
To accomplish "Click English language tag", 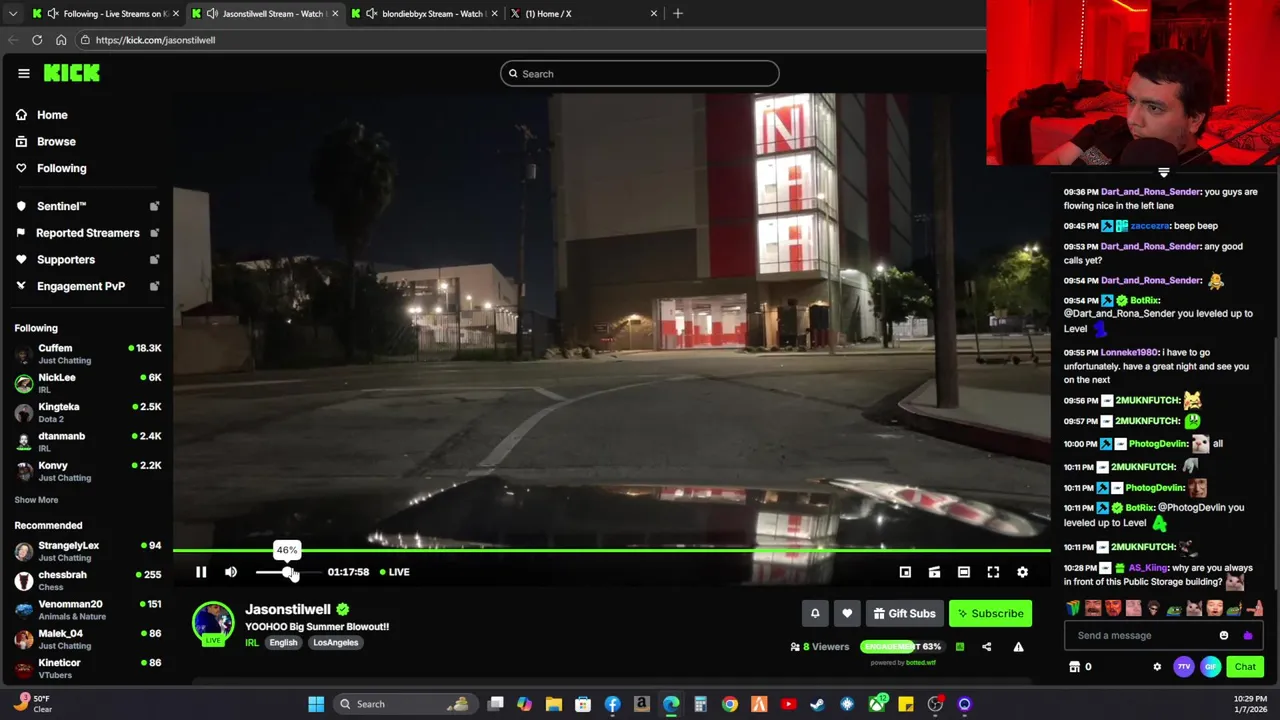I will click(x=283, y=643).
